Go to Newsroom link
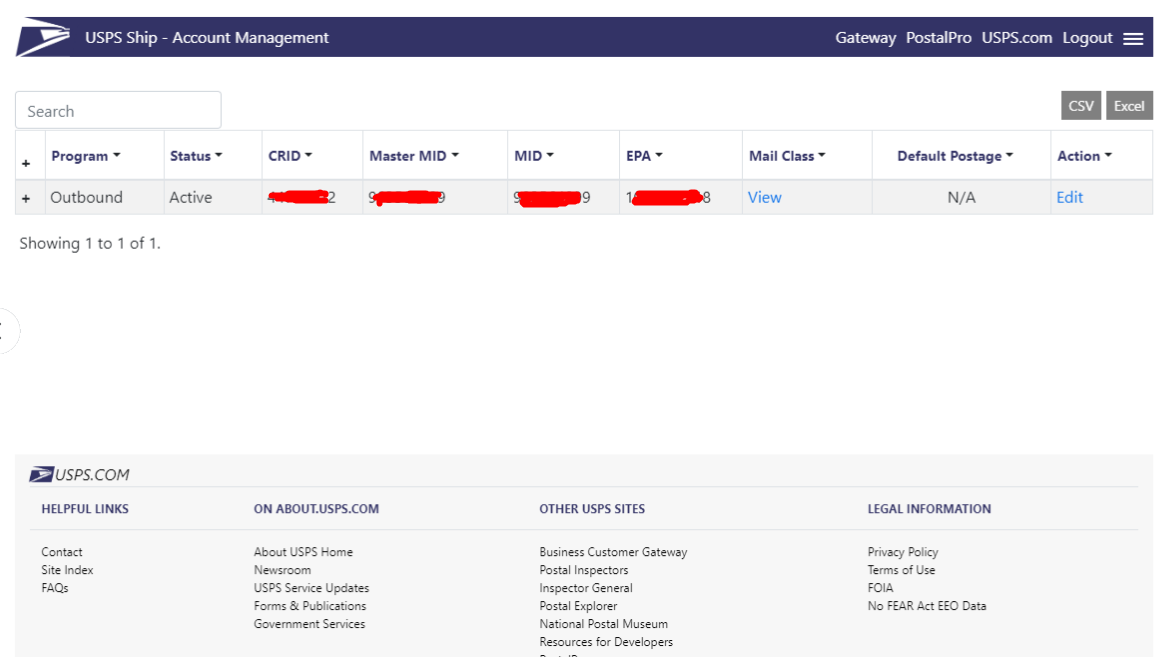 tap(282, 570)
